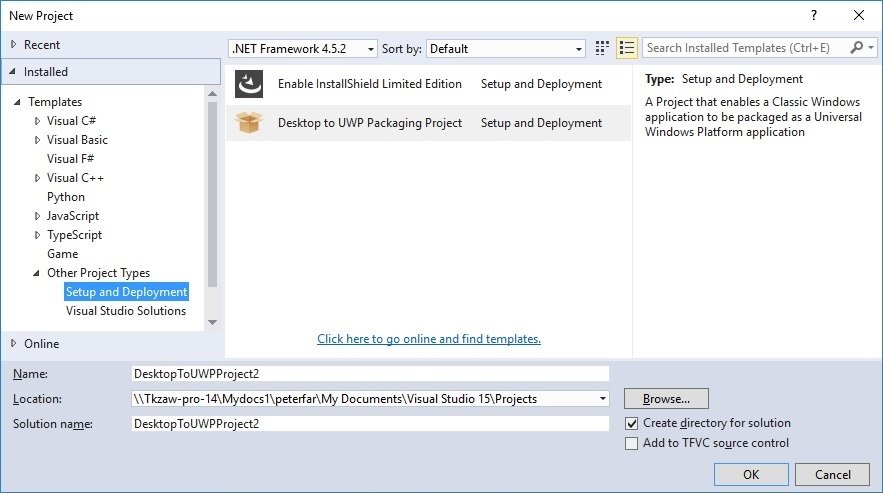Collapse Other Project Types node
883x493 pixels.
pyautogui.click(x=36, y=273)
